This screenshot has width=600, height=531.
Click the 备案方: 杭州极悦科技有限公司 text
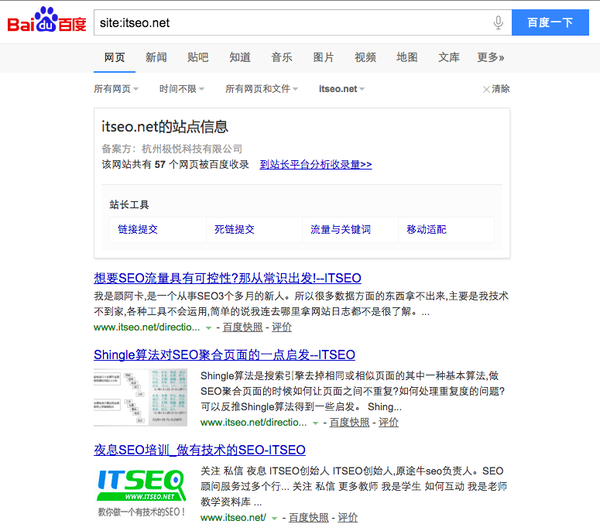[172, 149]
